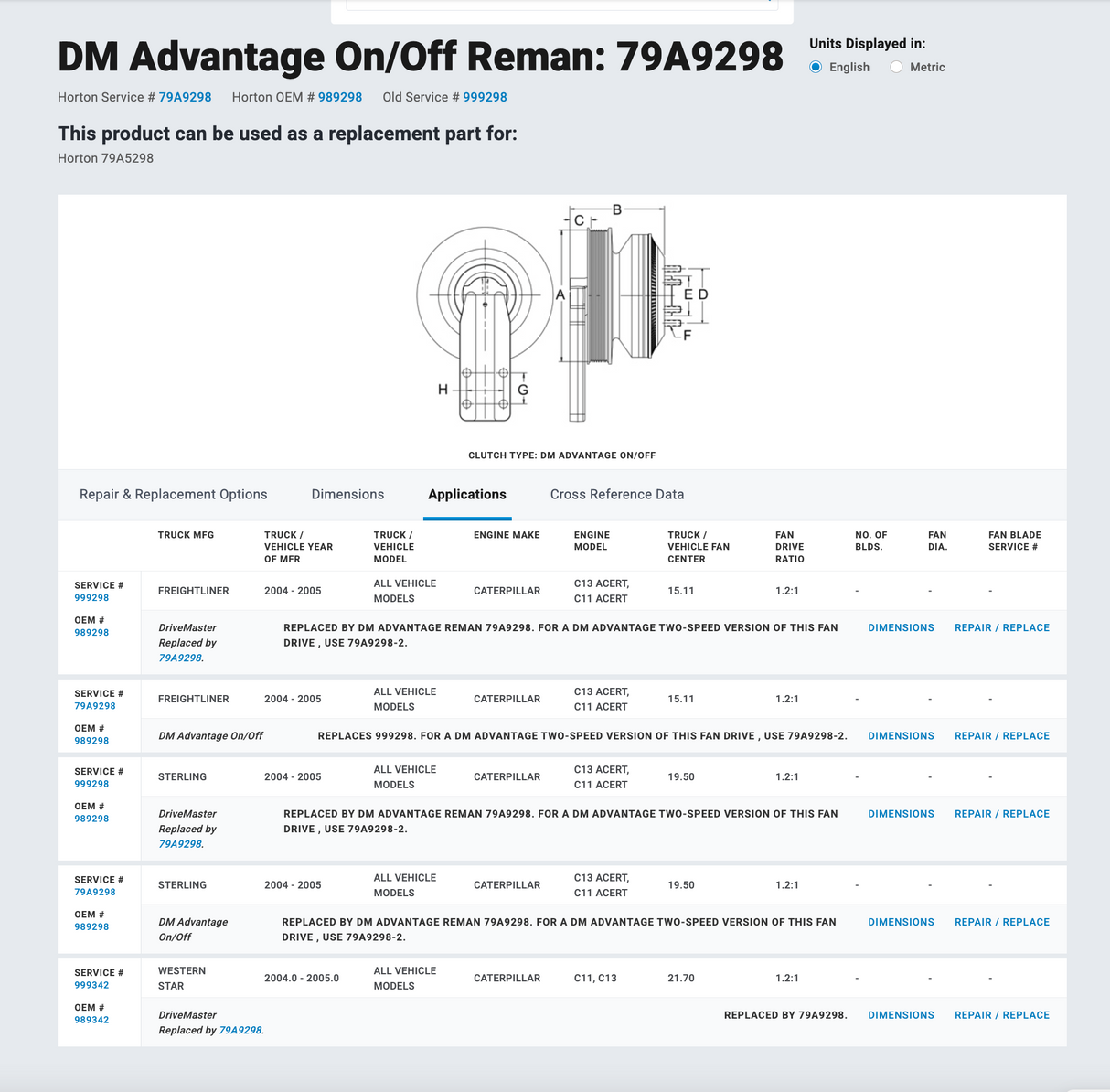This screenshot has width=1110, height=1092.
Task: Open service # 79A9298 in second Sterling row
Action: tap(95, 892)
